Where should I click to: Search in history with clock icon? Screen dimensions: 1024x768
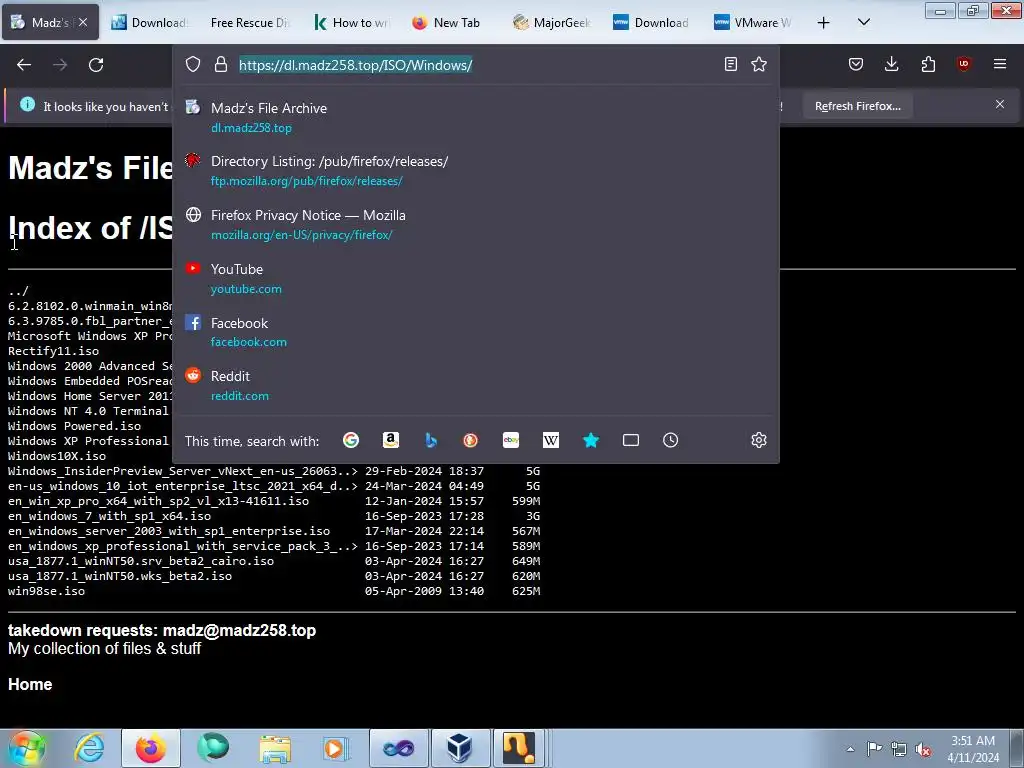coord(671,440)
